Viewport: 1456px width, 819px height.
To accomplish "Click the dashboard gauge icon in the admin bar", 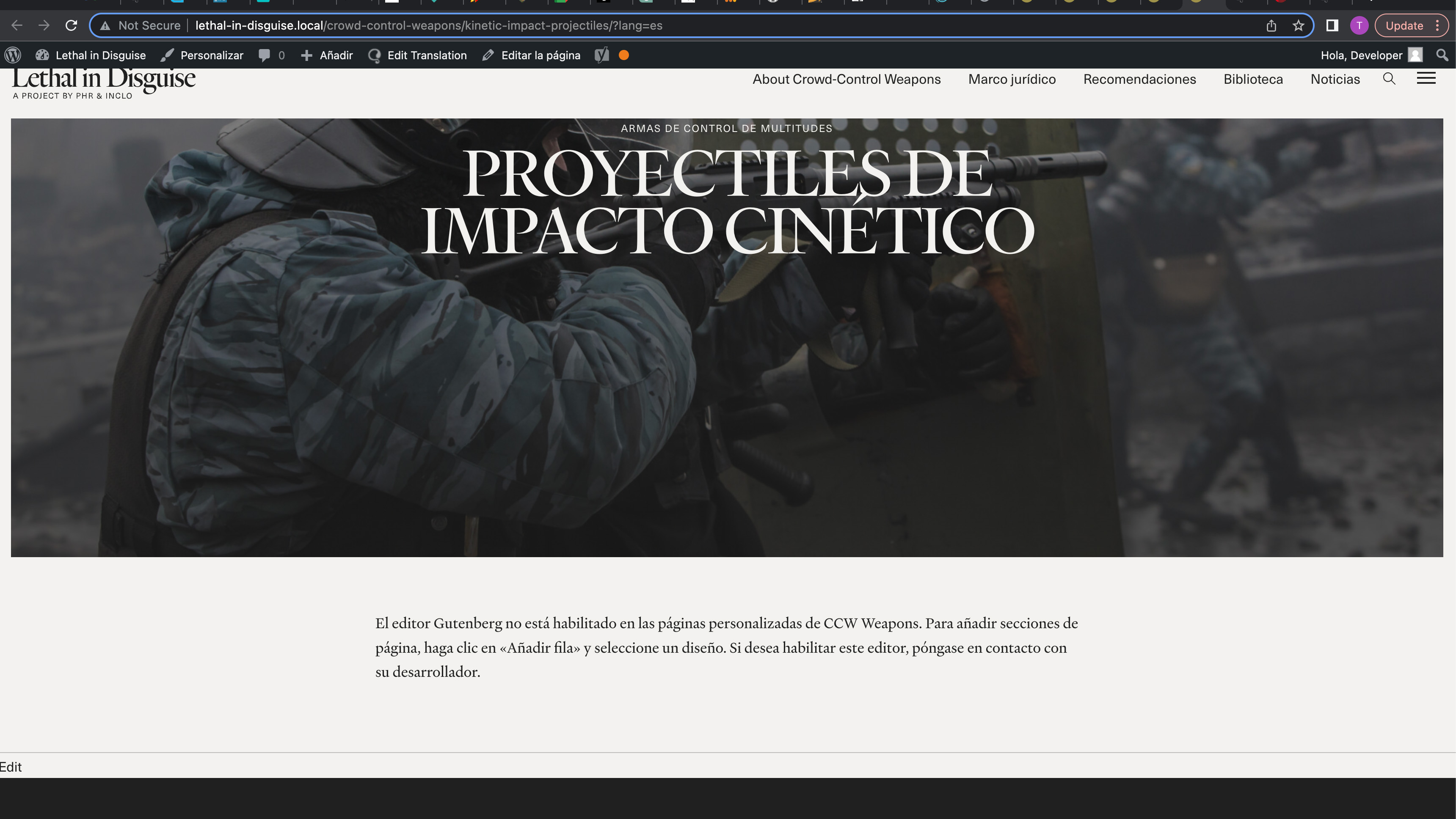I will [x=42, y=55].
